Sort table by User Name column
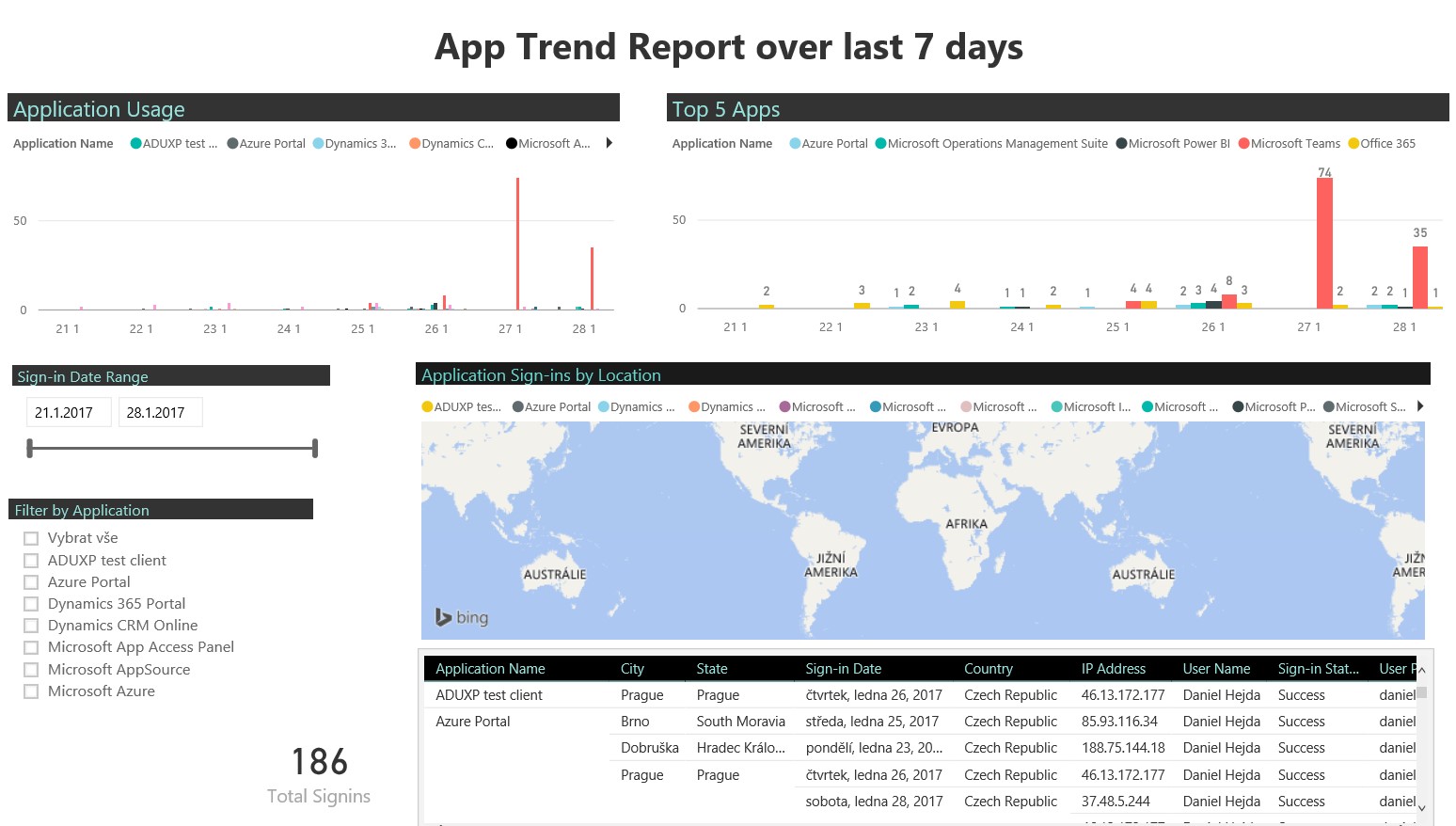 1217,669
